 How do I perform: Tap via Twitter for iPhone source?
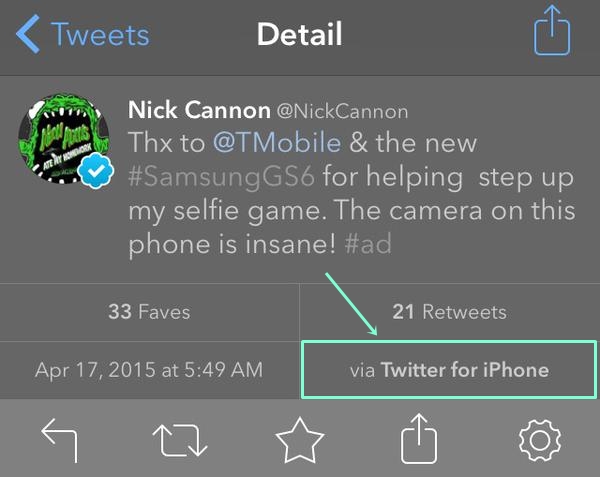click(449, 370)
